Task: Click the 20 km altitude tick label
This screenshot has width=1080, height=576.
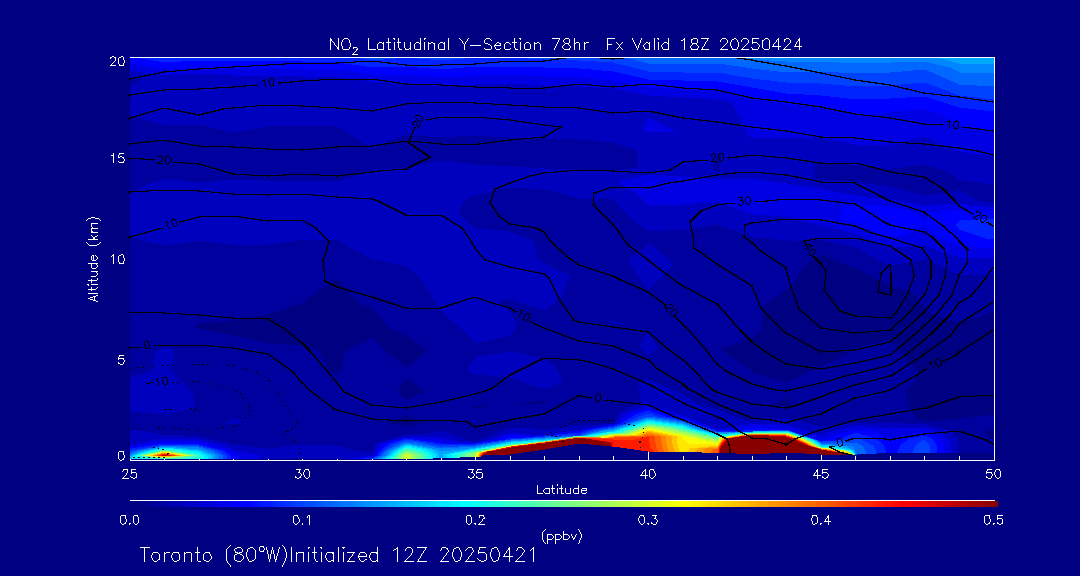Action: (x=115, y=61)
